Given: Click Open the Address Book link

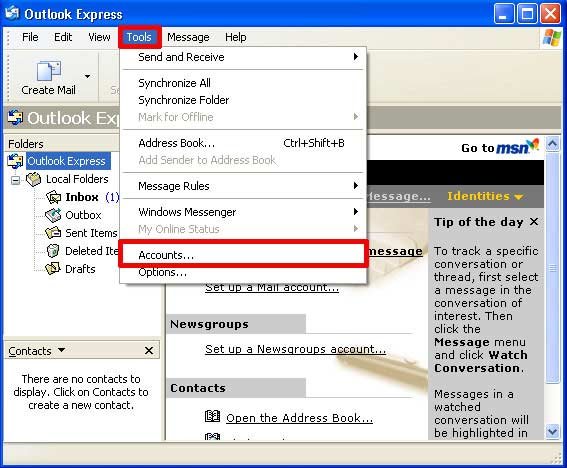Looking at the screenshot, I should coord(299,418).
